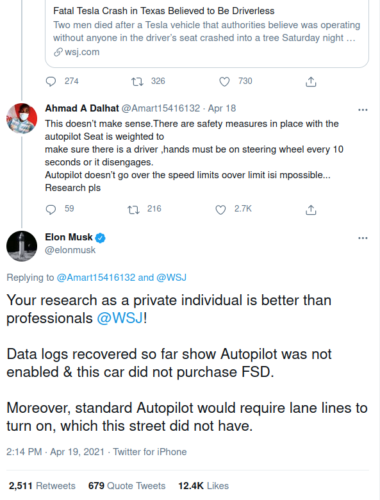Click reply icon on WSJ tweet with 274 replies
Viewport: 380px width, 500px height.
coord(51,81)
